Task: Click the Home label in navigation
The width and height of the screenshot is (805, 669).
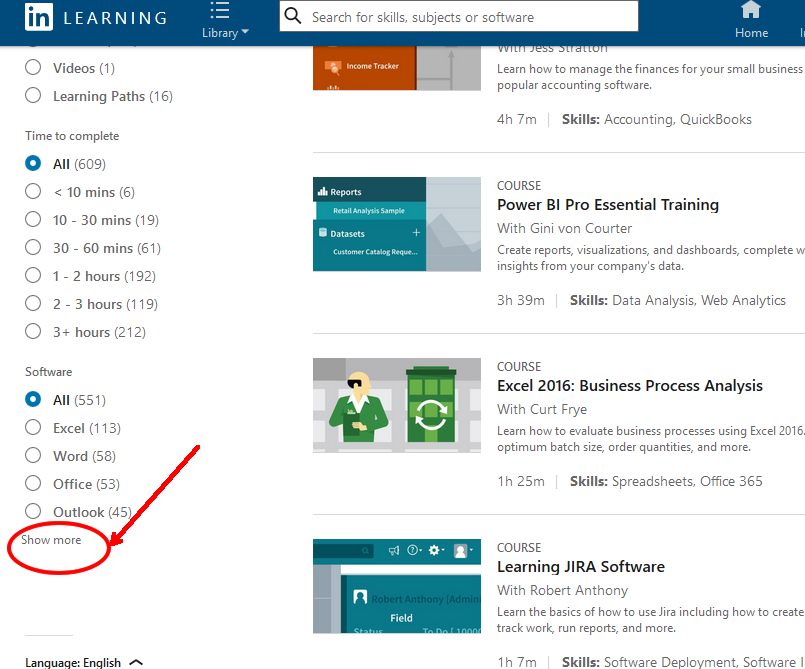Action: coord(751,33)
